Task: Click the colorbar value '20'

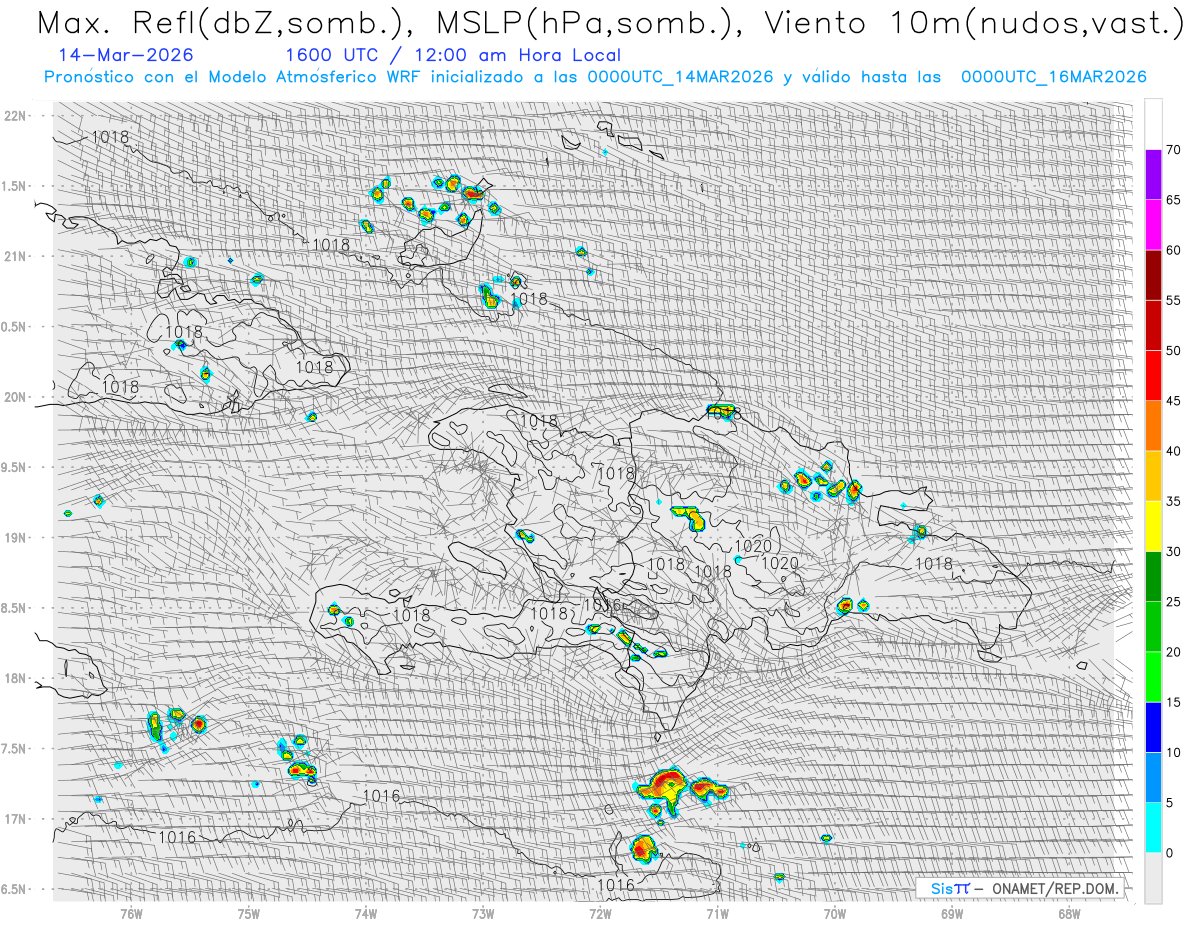Action: [1174, 652]
